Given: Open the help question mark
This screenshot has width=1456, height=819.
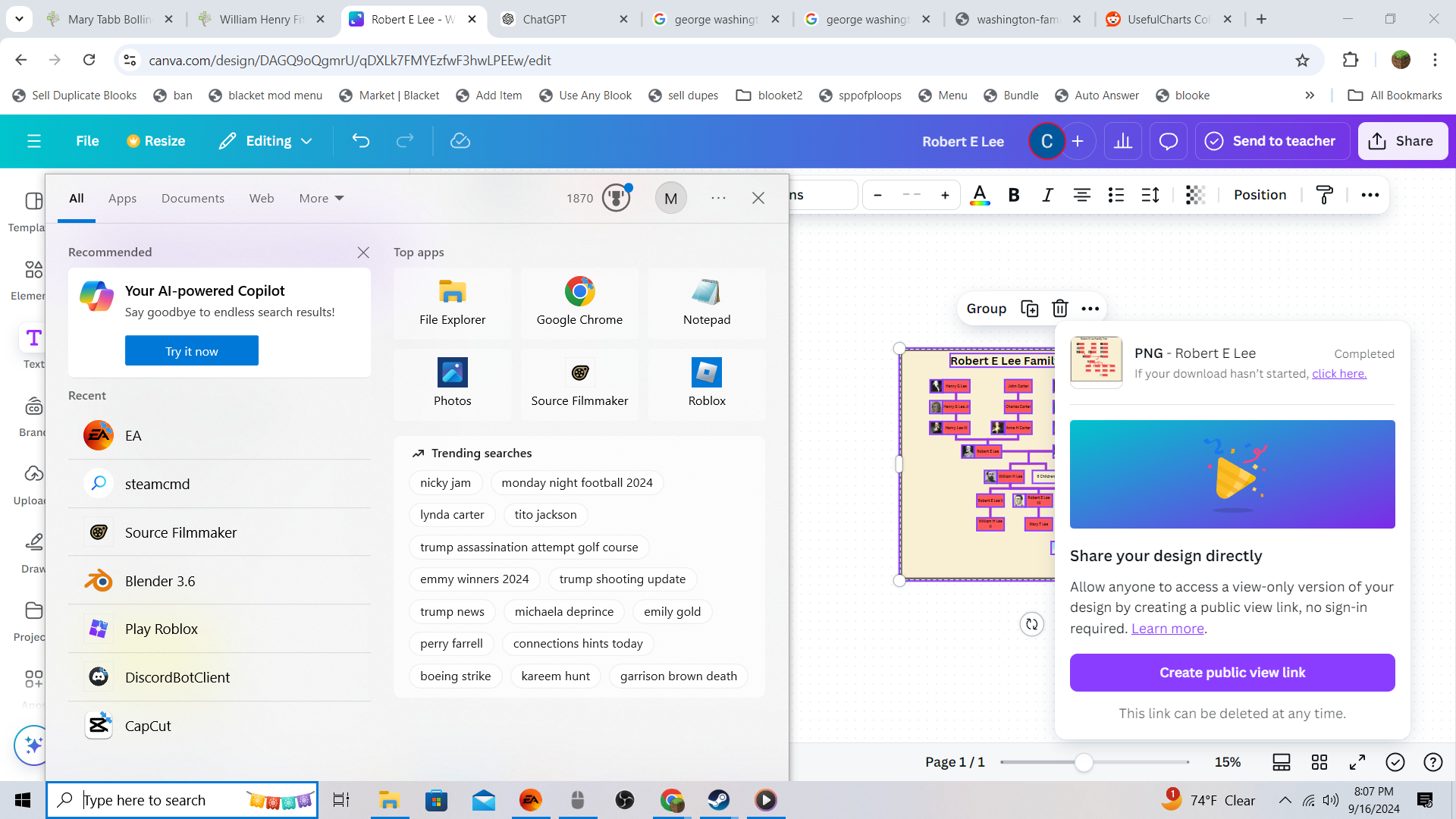Looking at the screenshot, I should 1433,762.
